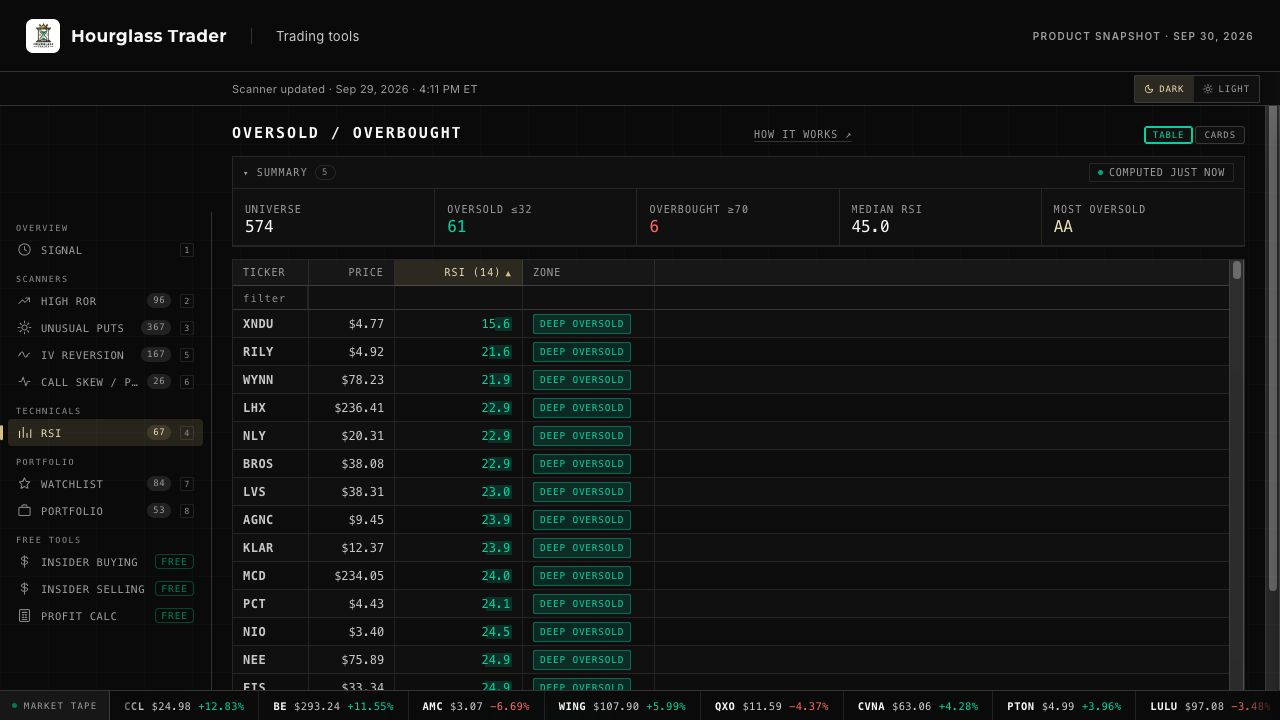Click the Overbought ≥70 summary card
This screenshot has height=720, width=1280.
[x=738, y=218]
